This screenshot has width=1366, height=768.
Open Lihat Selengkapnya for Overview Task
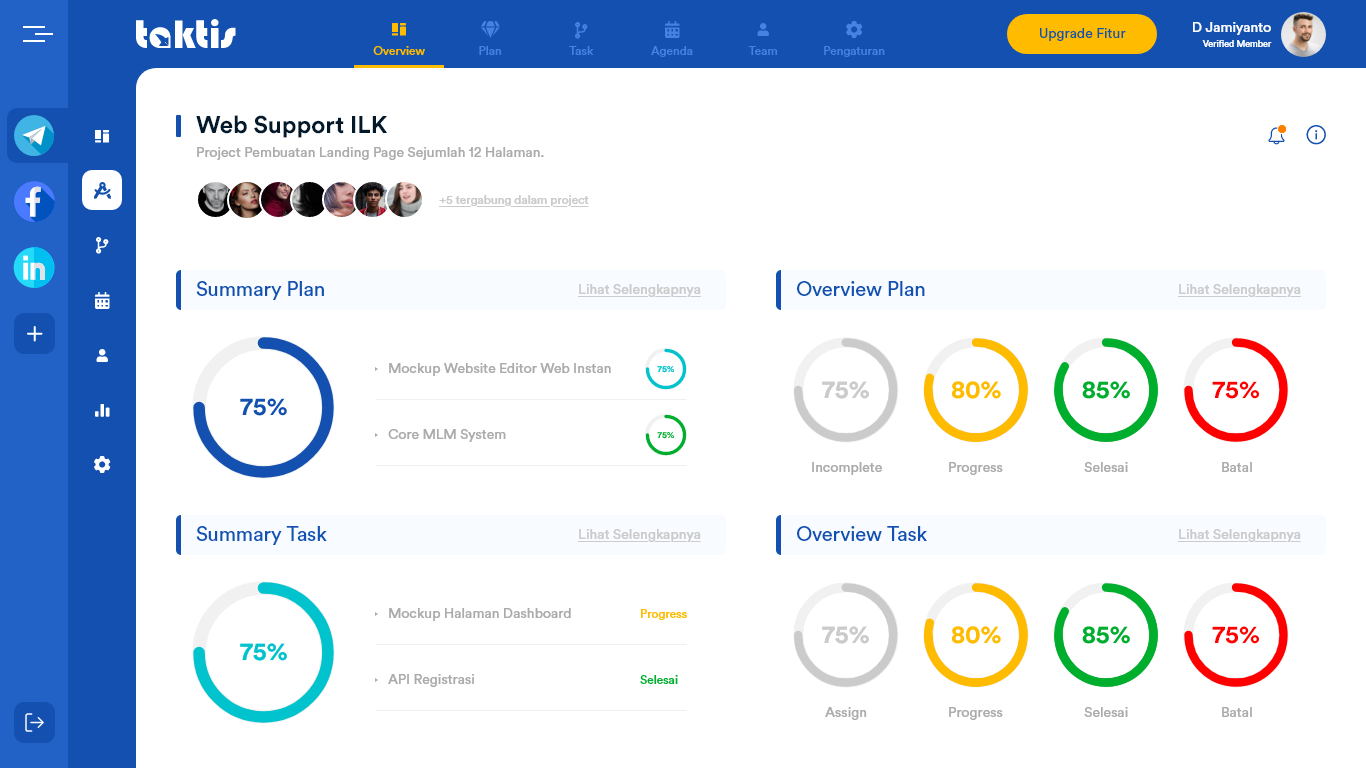(x=1239, y=535)
